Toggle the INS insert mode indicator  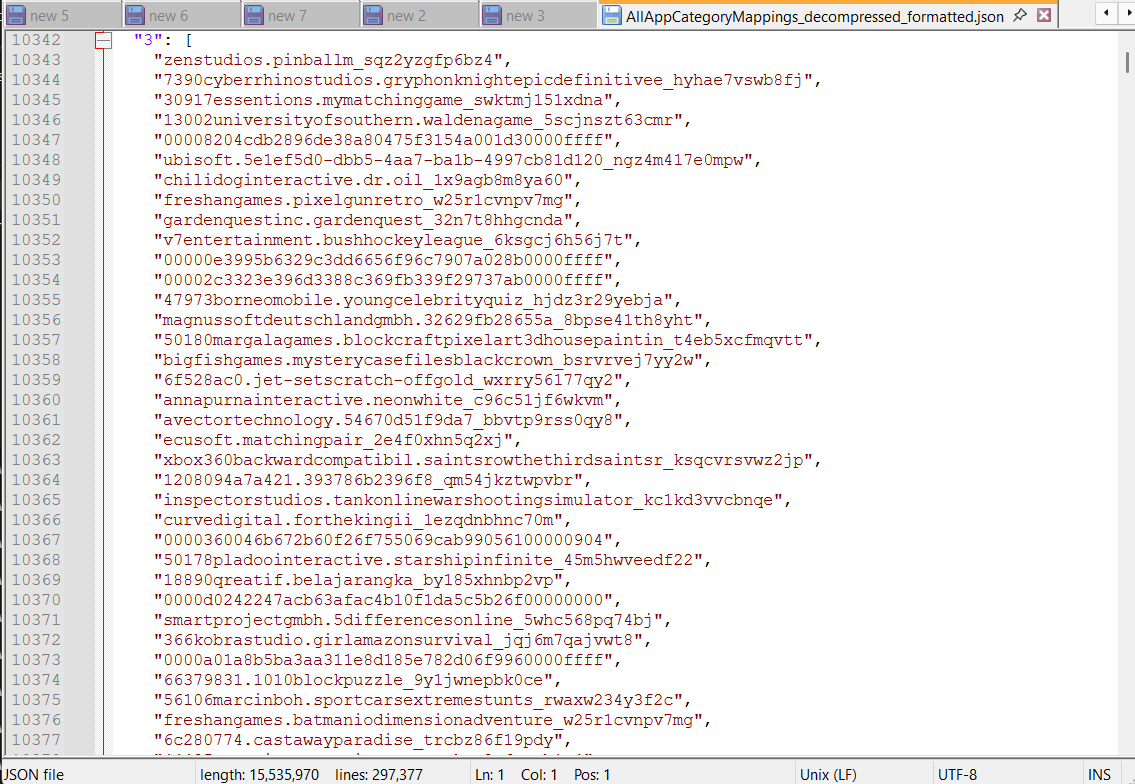coord(1099,775)
